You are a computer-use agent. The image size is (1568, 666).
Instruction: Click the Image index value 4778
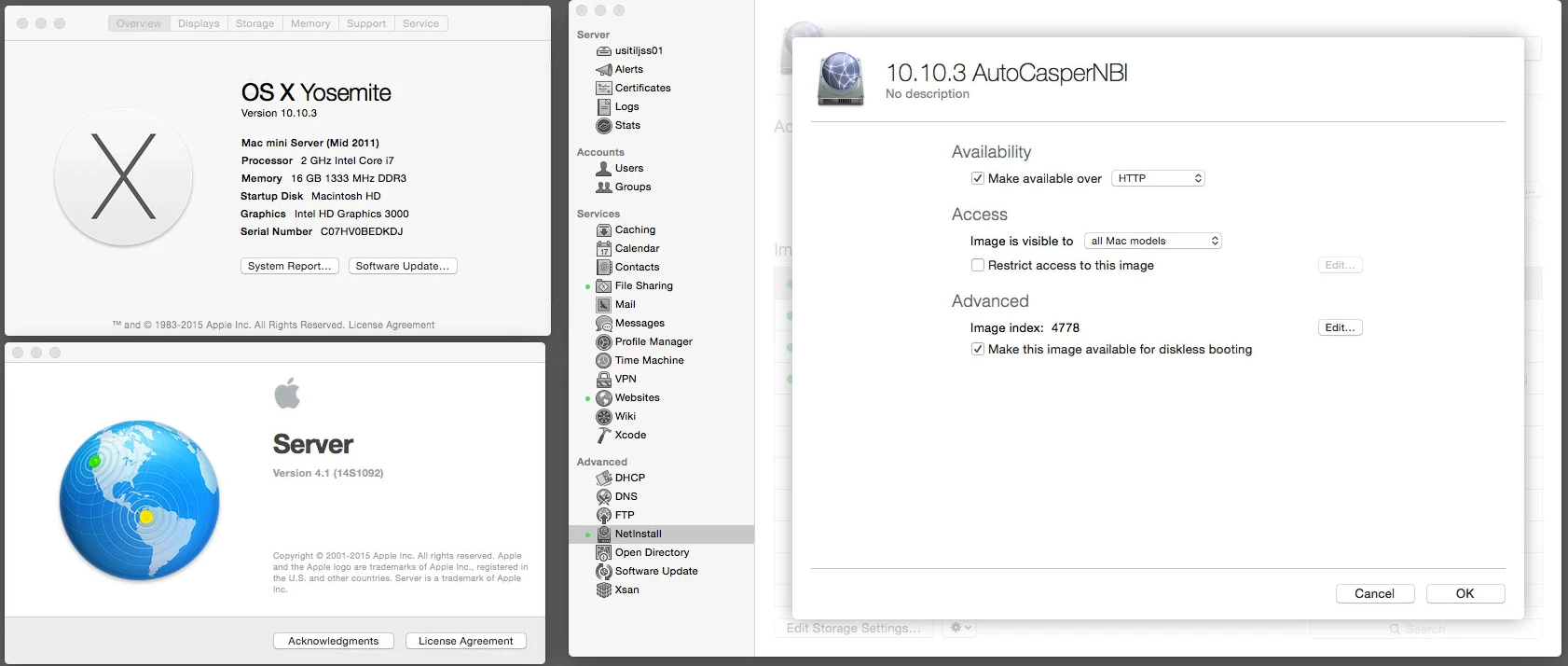[x=1066, y=327]
